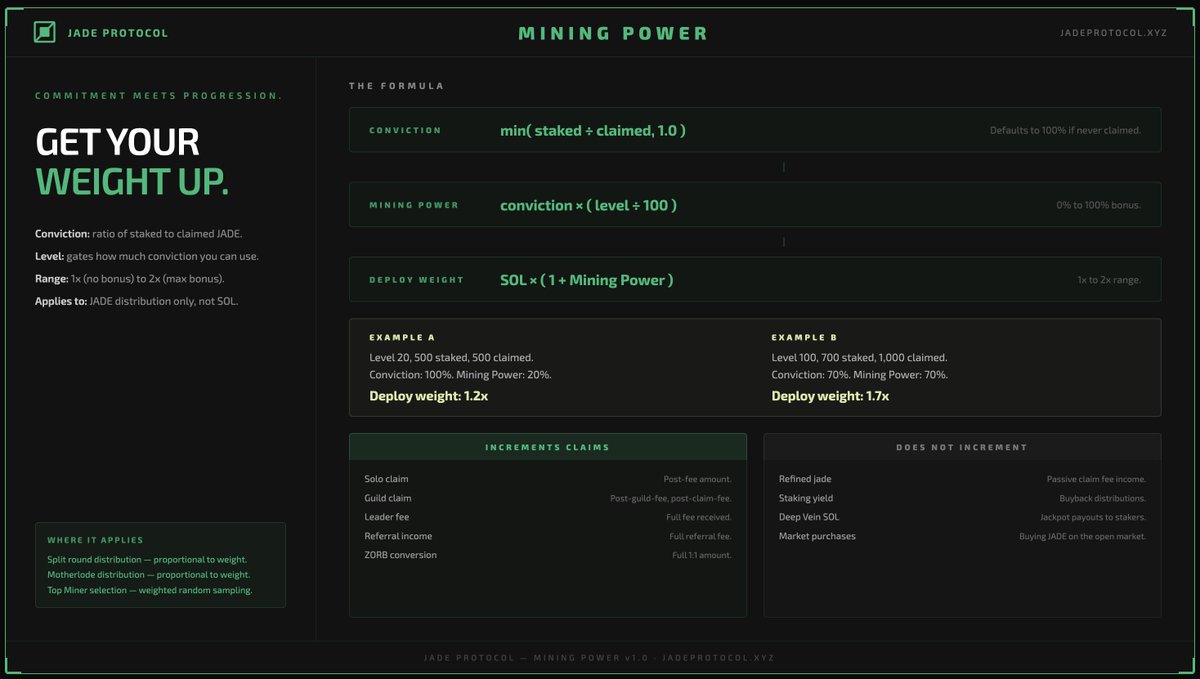Click the DEPLOY WEIGHT formula row label
Screen dimensions: 1200x679
[417, 280]
